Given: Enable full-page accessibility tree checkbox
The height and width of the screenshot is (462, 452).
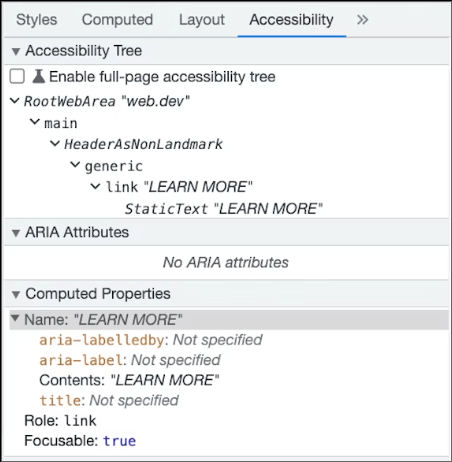Looking at the screenshot, I should pos(17,76).
